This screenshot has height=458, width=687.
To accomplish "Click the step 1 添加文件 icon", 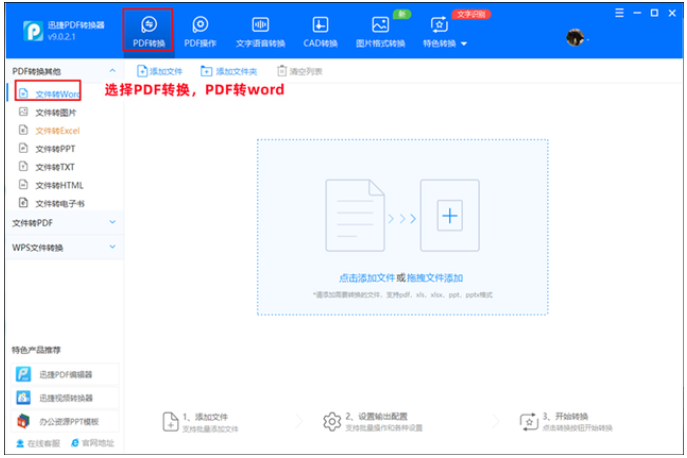I will click(170, 422).
